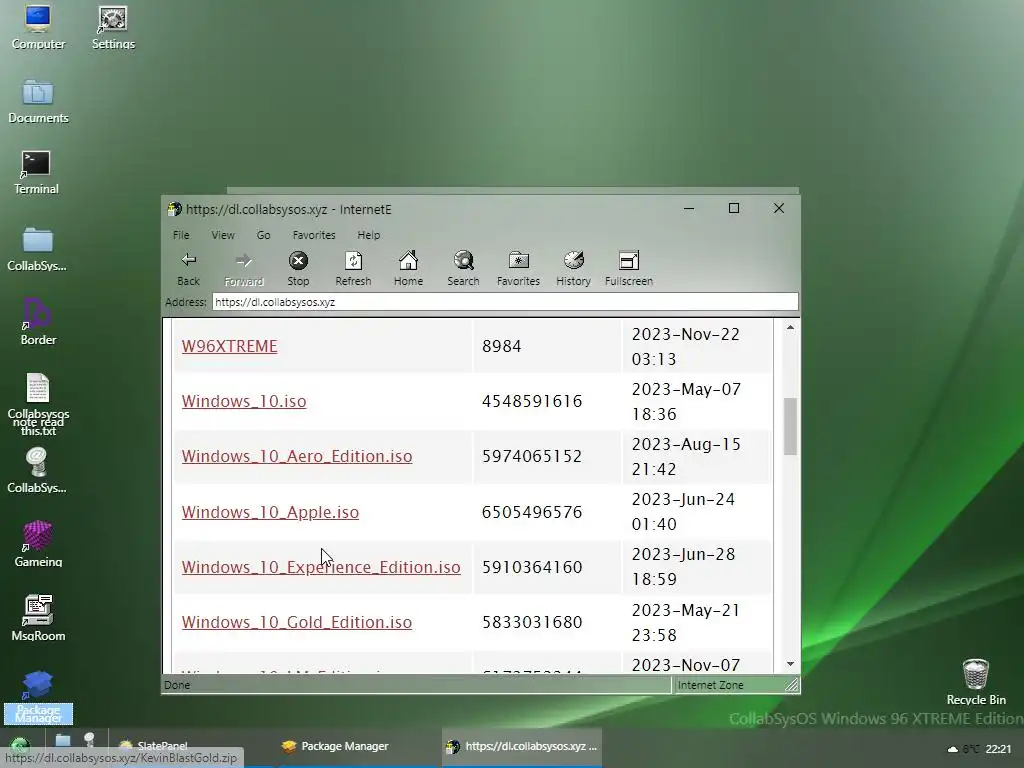Viewport: 1024px width, 768px height.
Task: Refresh the current page
Action: click(353, 268)
